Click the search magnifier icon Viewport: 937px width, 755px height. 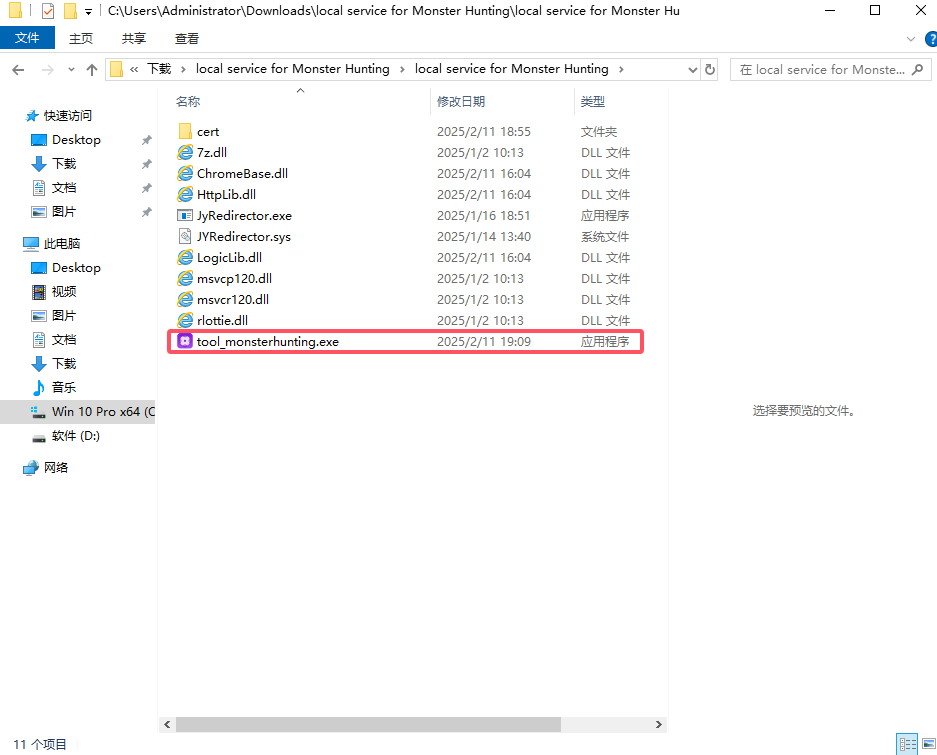click(x=918, y=69)
